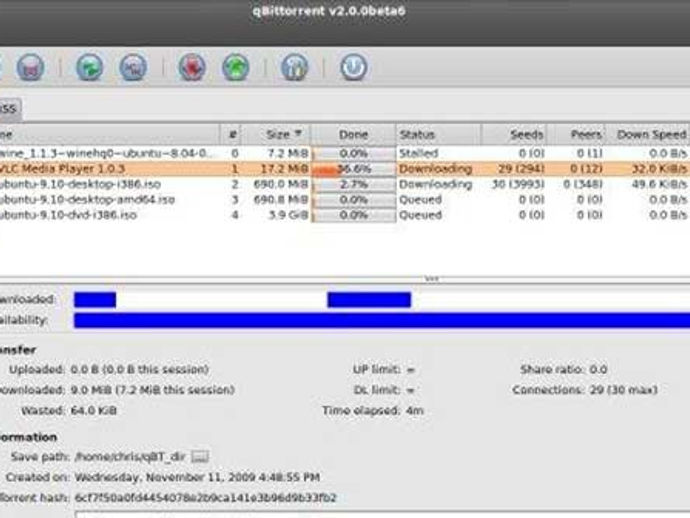
Task: Click the blue availability bar
Action: [382, 320]
